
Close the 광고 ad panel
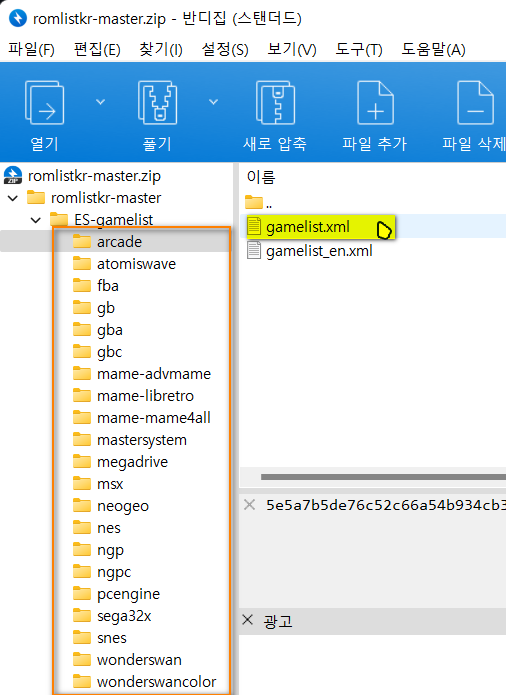(248, 620)
